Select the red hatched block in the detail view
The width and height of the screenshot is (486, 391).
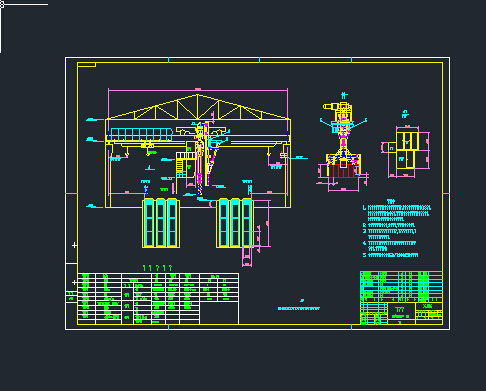[x=343, y=171]
